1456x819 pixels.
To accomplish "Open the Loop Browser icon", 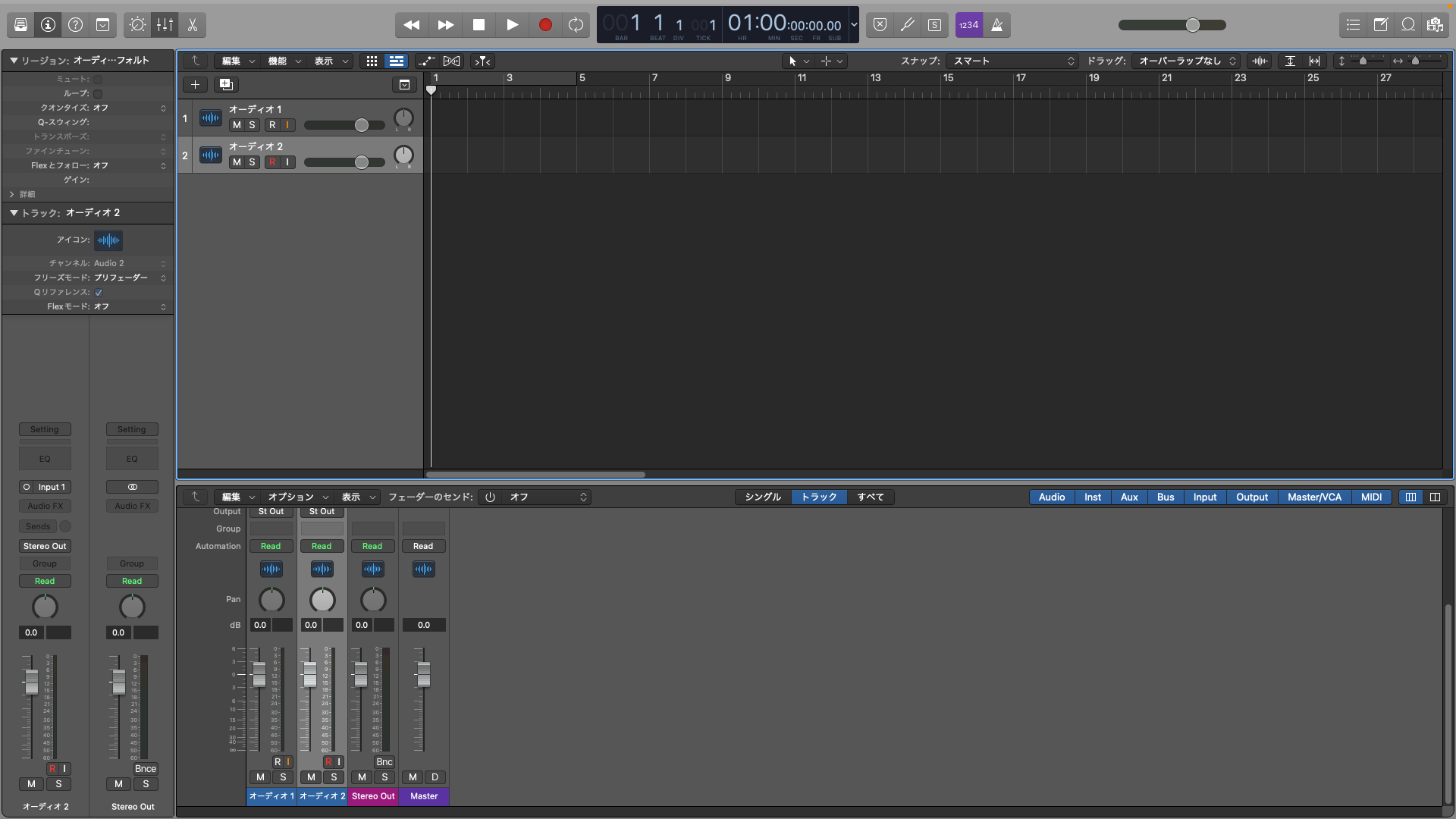I will [1408, 25].
